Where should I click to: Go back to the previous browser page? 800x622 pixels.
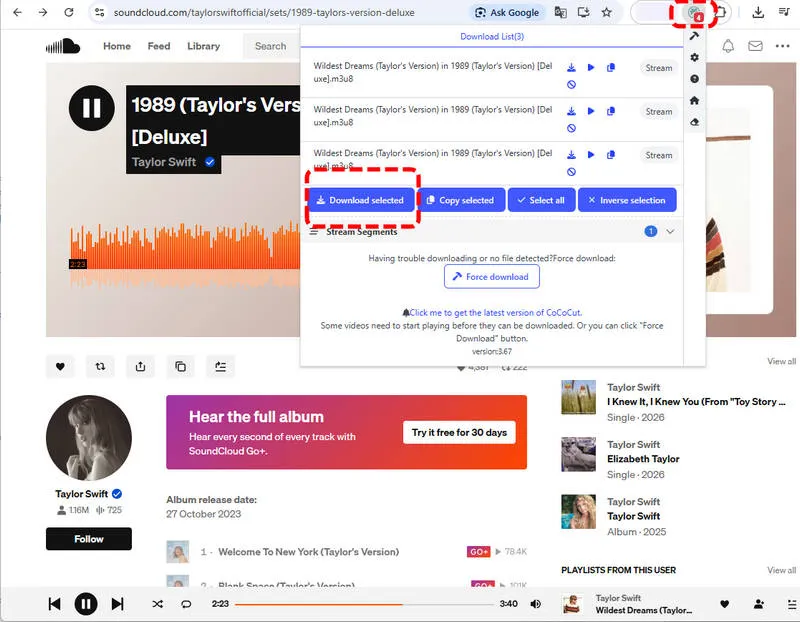click(x=17, y=12)
